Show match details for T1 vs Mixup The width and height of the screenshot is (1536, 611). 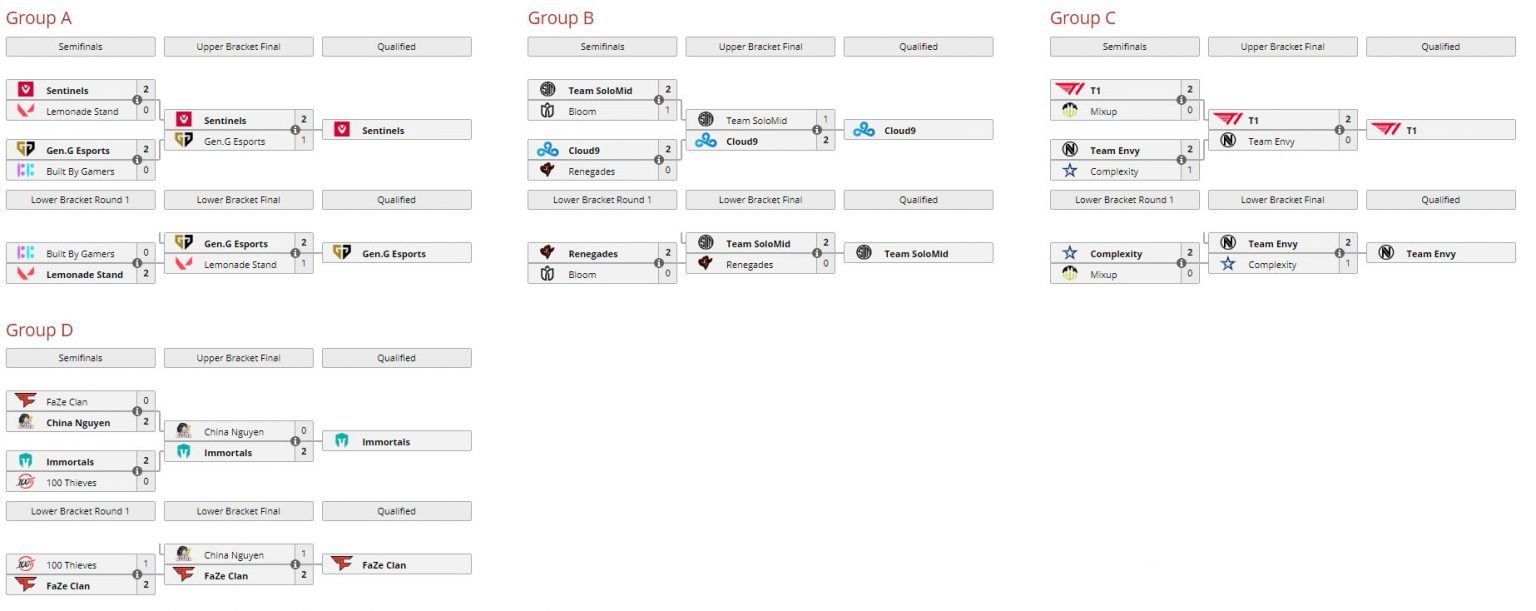point(1181,100)
